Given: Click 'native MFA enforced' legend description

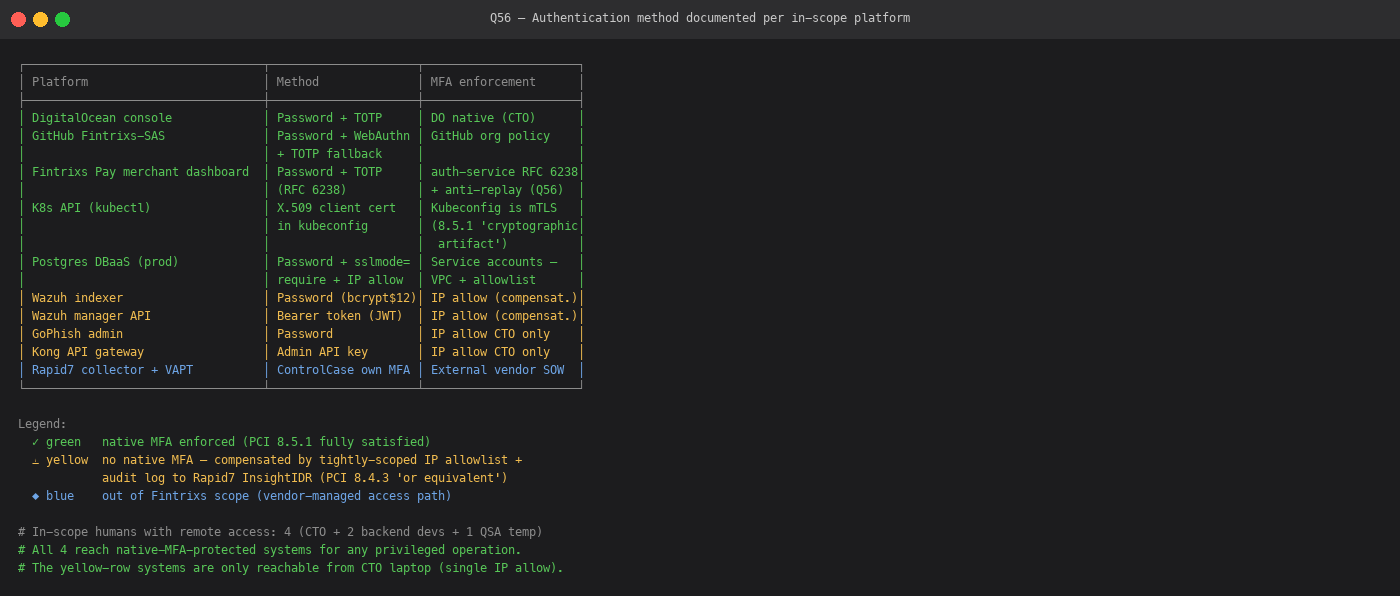Looking at the screenshot, I should pos(266,442).
